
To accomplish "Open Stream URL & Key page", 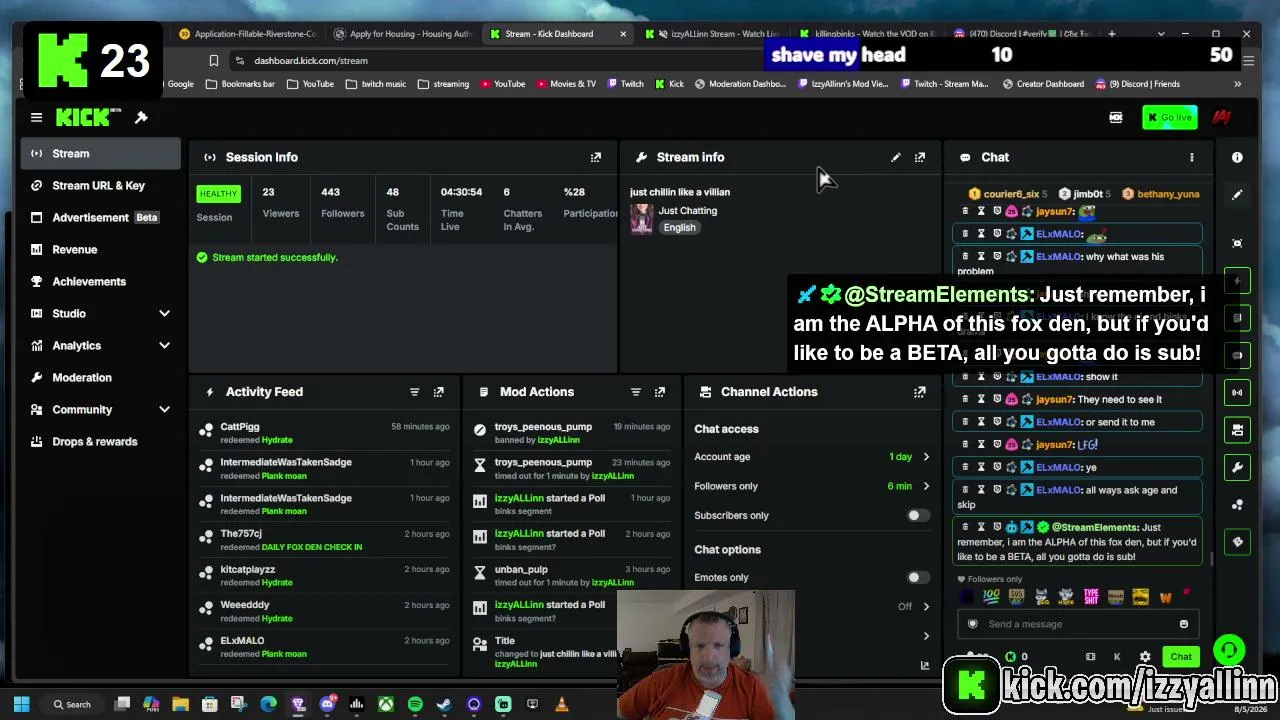I will coord(100,185).
